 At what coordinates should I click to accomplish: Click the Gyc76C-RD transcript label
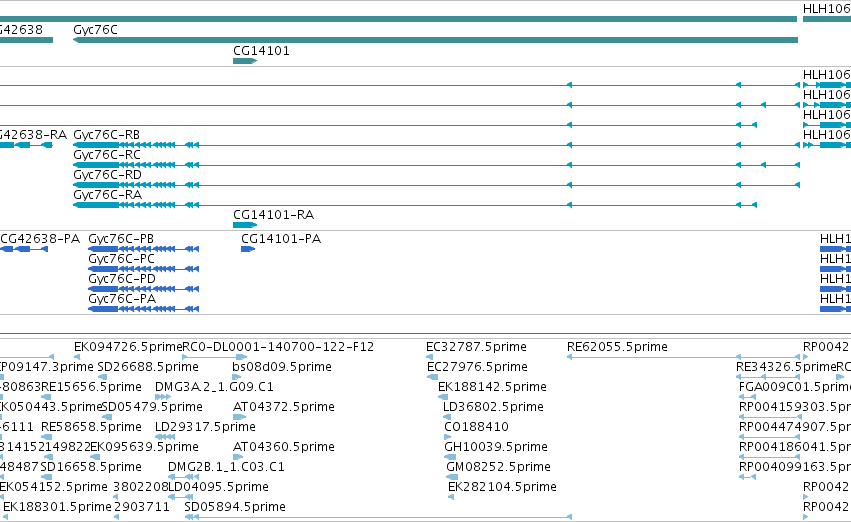click(107, 175)
